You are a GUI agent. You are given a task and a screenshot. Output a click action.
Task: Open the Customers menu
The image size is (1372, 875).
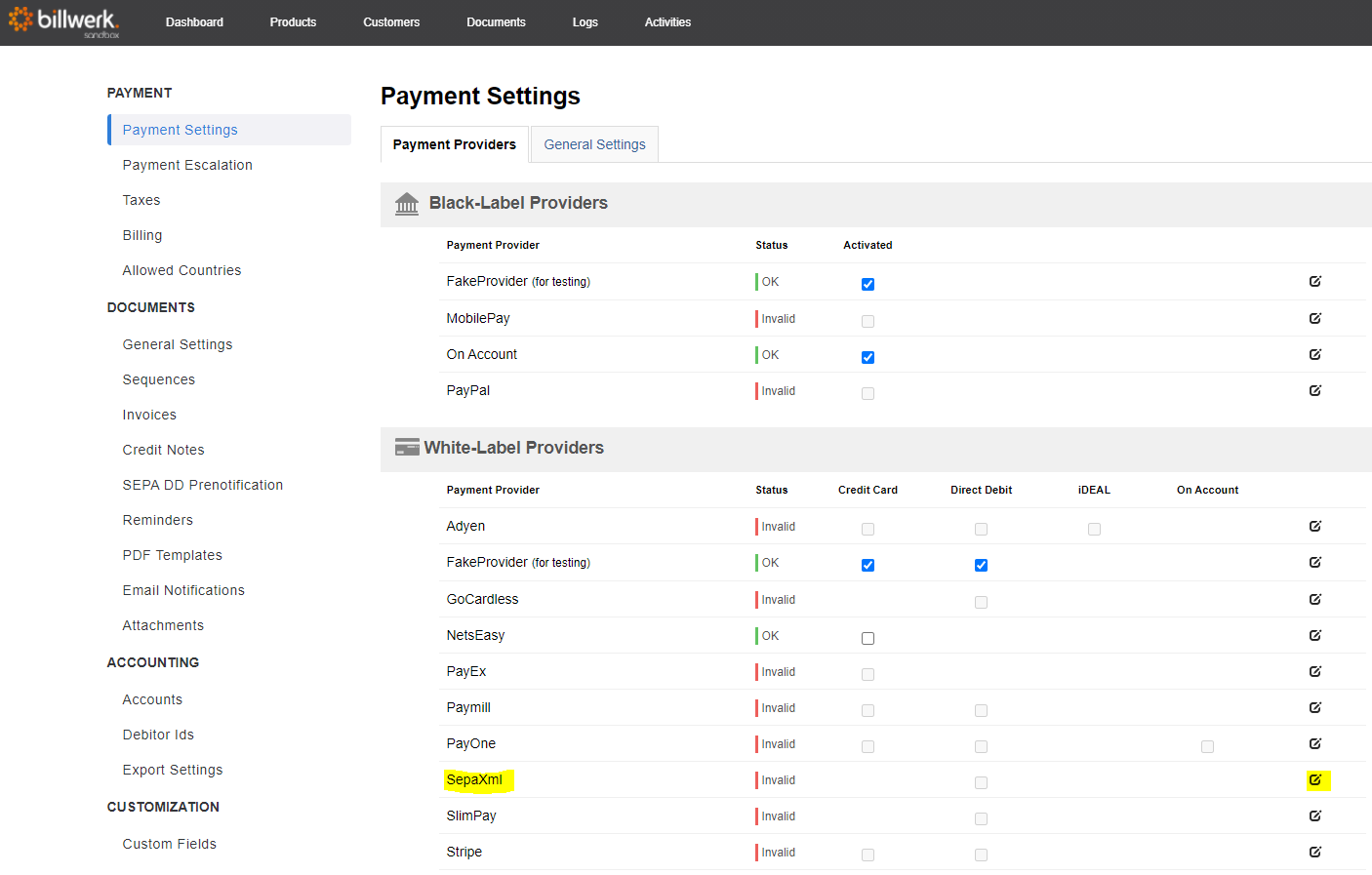391,22
